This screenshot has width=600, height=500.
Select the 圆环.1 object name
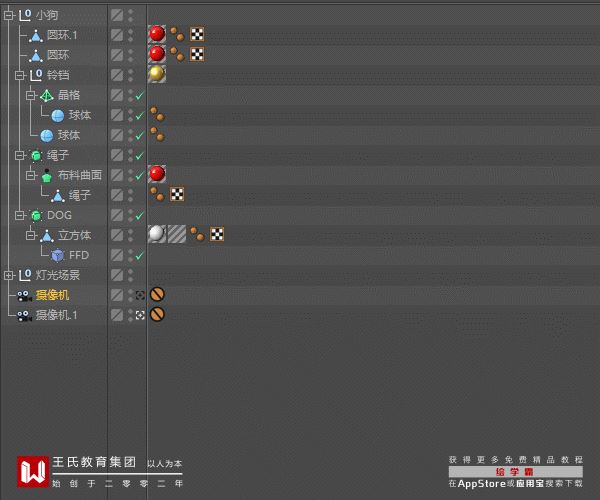pyautogui.click(x=62, y=35)
